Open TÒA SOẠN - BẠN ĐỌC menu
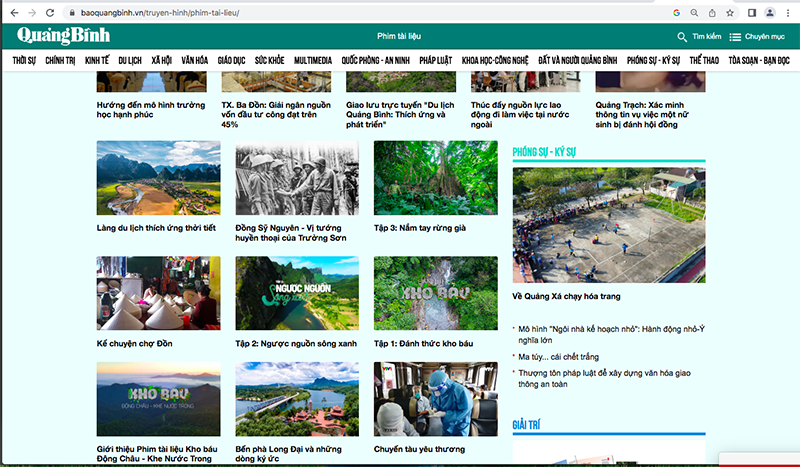800x467 pixels. point(759,60)
